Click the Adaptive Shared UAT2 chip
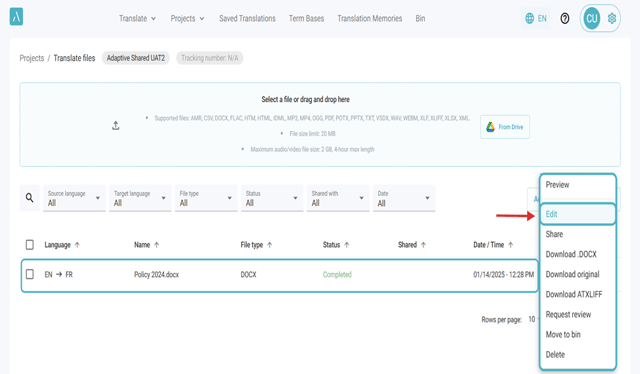640x374 pixels. (x=136, y=58)
